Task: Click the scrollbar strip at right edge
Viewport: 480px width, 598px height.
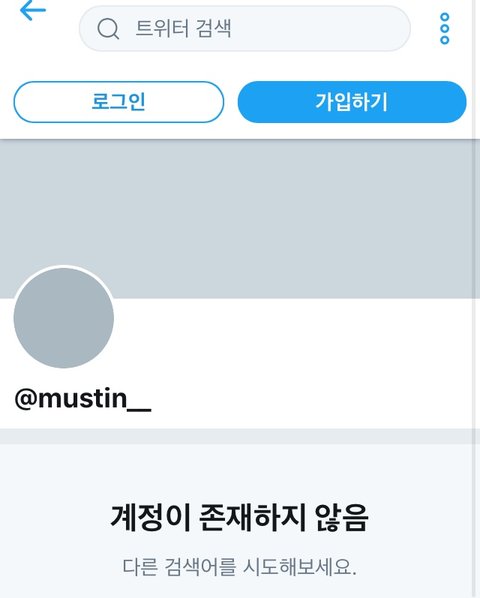Action: click(x=476, y=299)
